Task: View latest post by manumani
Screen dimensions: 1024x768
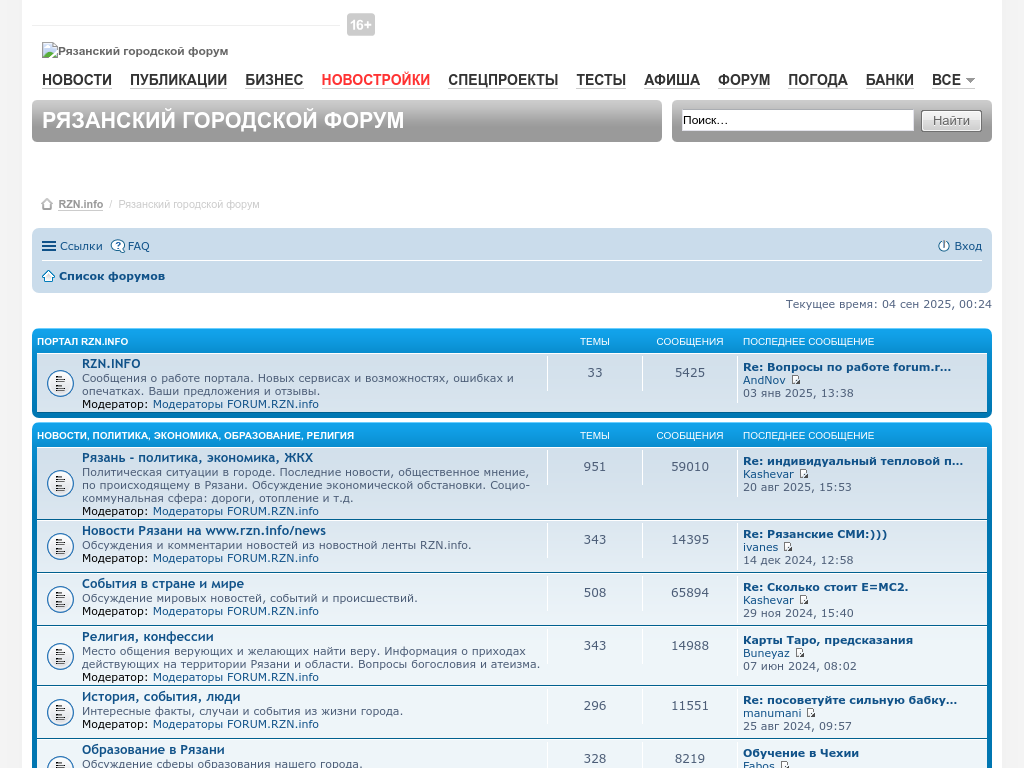Action: coord(811,713)
